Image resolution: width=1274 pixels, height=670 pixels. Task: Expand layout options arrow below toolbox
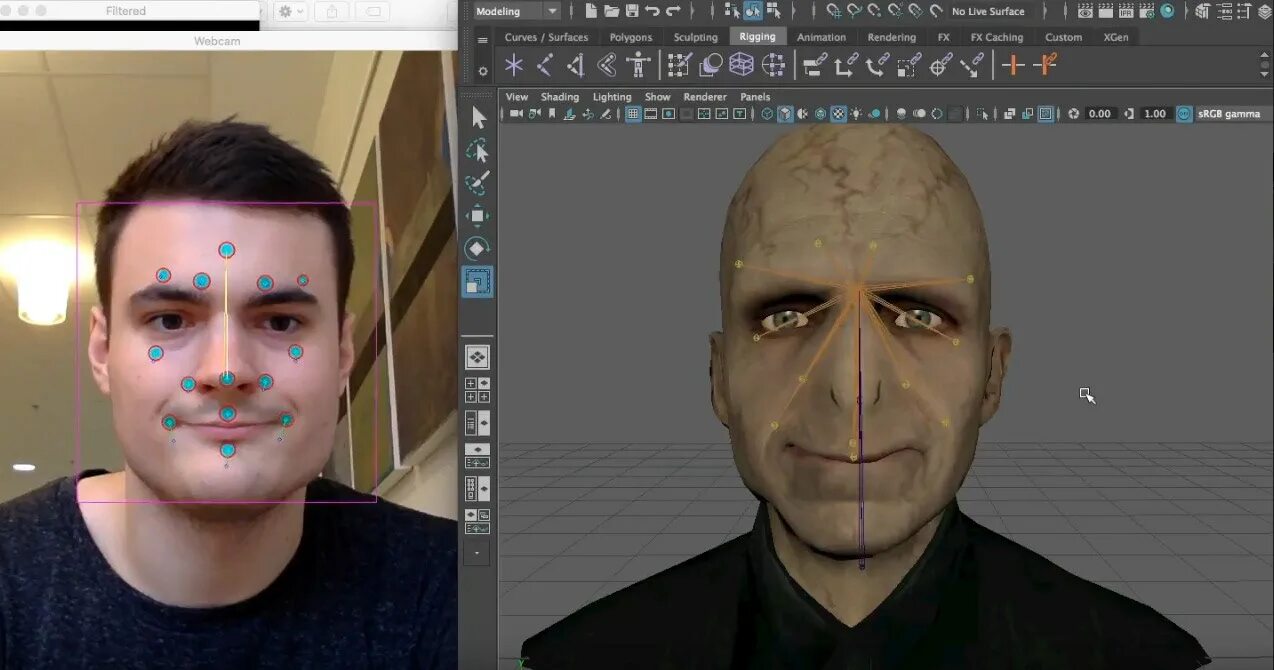coord(477,552)
